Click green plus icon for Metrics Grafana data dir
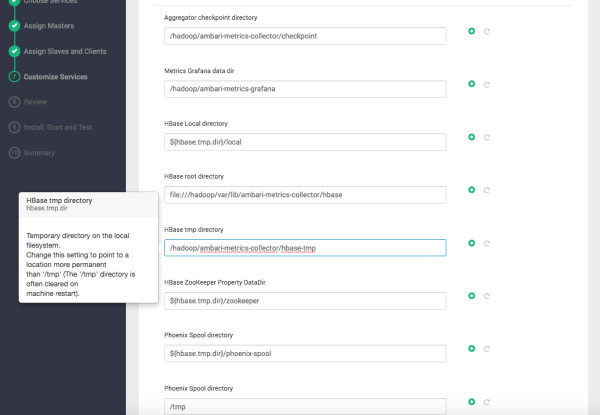This screenshot has height=415, width=600. pos(471,84)
